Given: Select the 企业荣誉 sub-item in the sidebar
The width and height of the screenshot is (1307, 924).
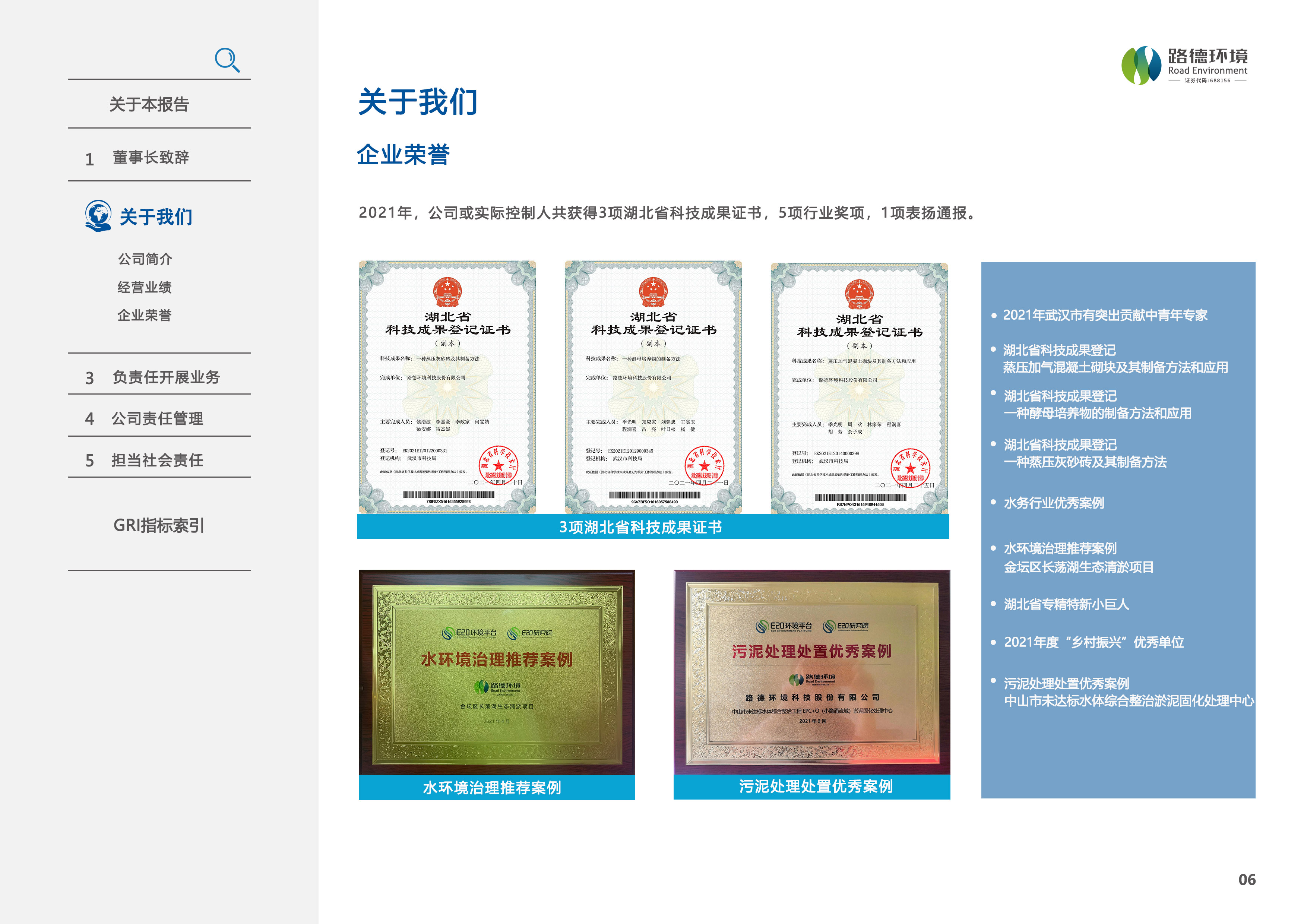Looking at the screenshot, I should pos(144,315).
